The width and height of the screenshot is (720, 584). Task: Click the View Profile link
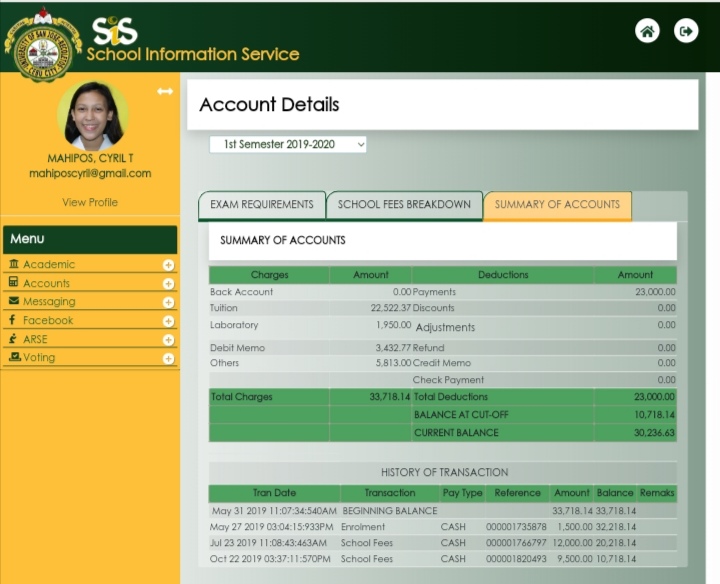point(90,202)
